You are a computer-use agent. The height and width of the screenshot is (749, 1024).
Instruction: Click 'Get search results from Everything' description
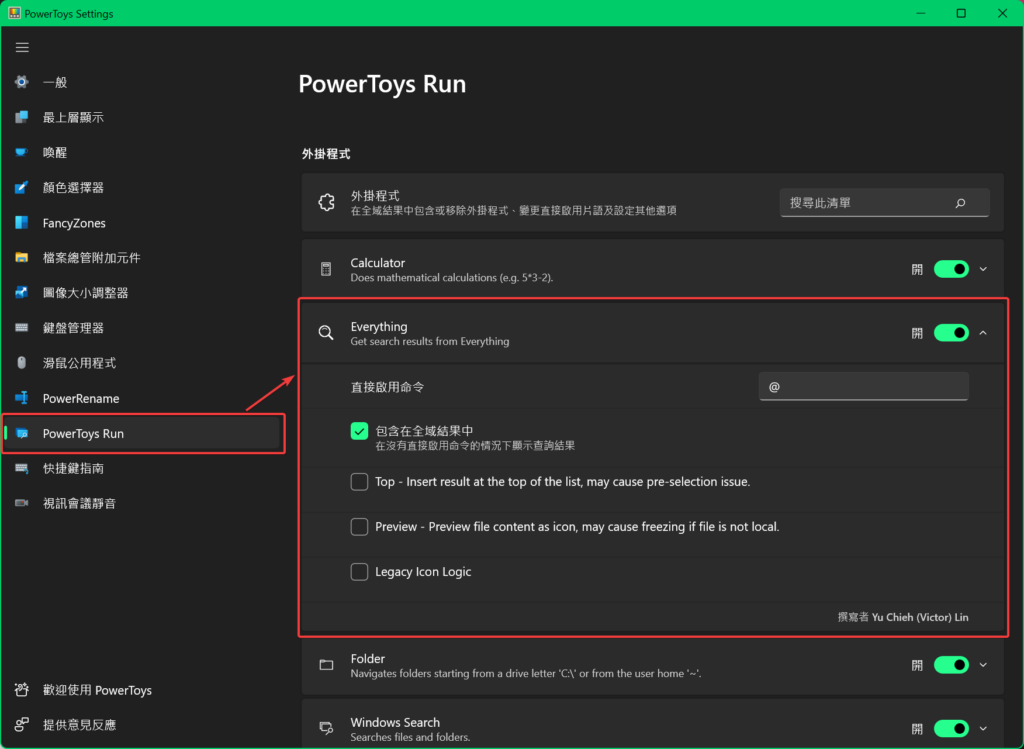pos(430,342)
